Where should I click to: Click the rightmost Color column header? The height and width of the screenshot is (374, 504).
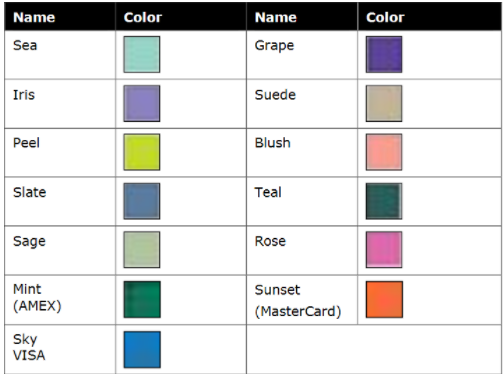point(385,17)
